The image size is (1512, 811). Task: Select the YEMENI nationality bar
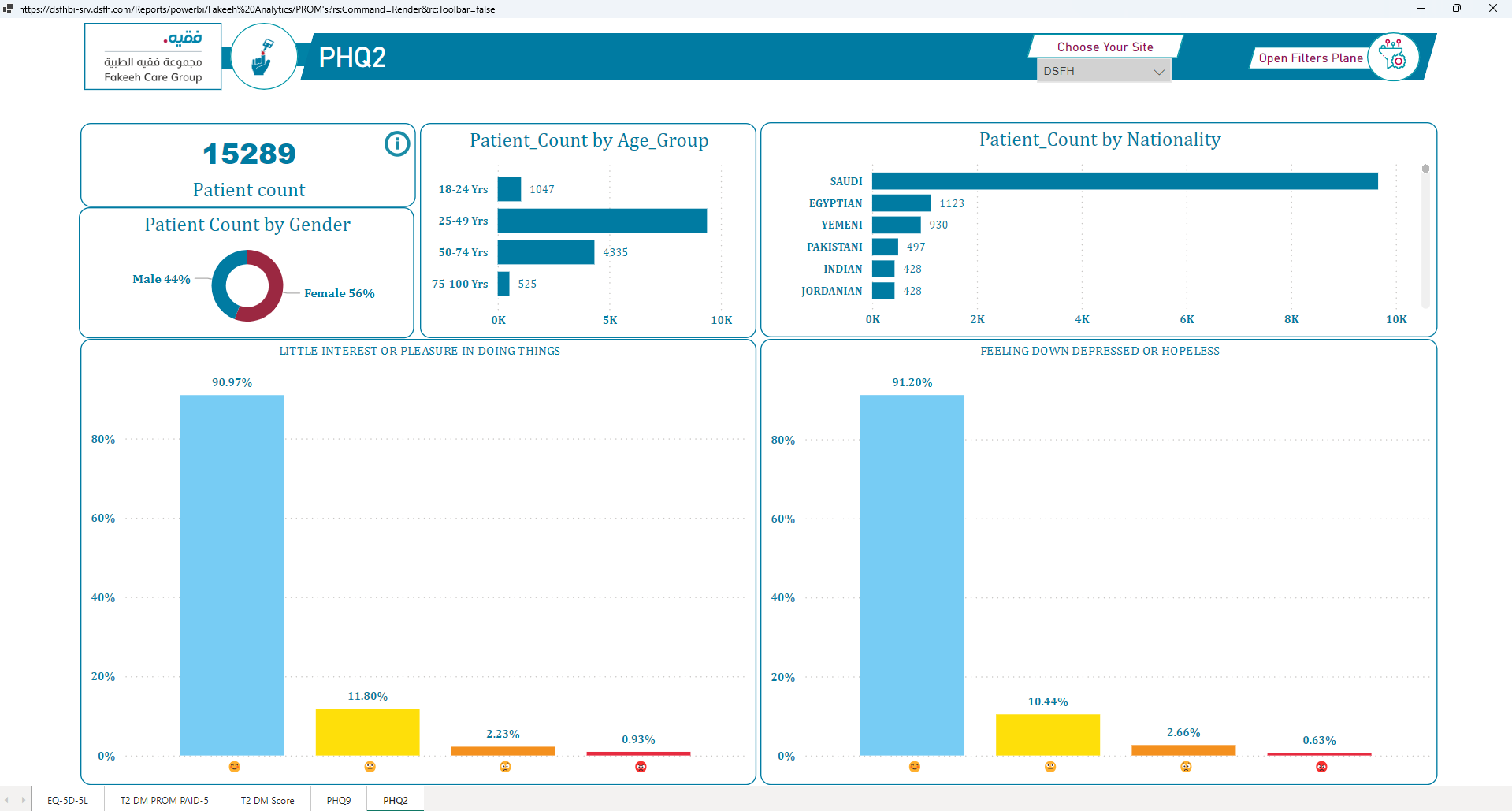tap(897, 225)
